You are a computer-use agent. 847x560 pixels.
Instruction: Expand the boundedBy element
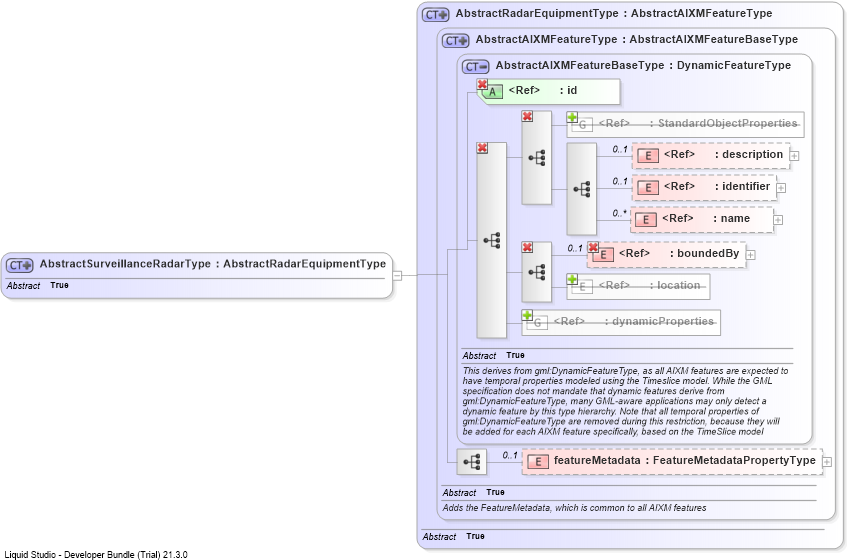(750, 254)
